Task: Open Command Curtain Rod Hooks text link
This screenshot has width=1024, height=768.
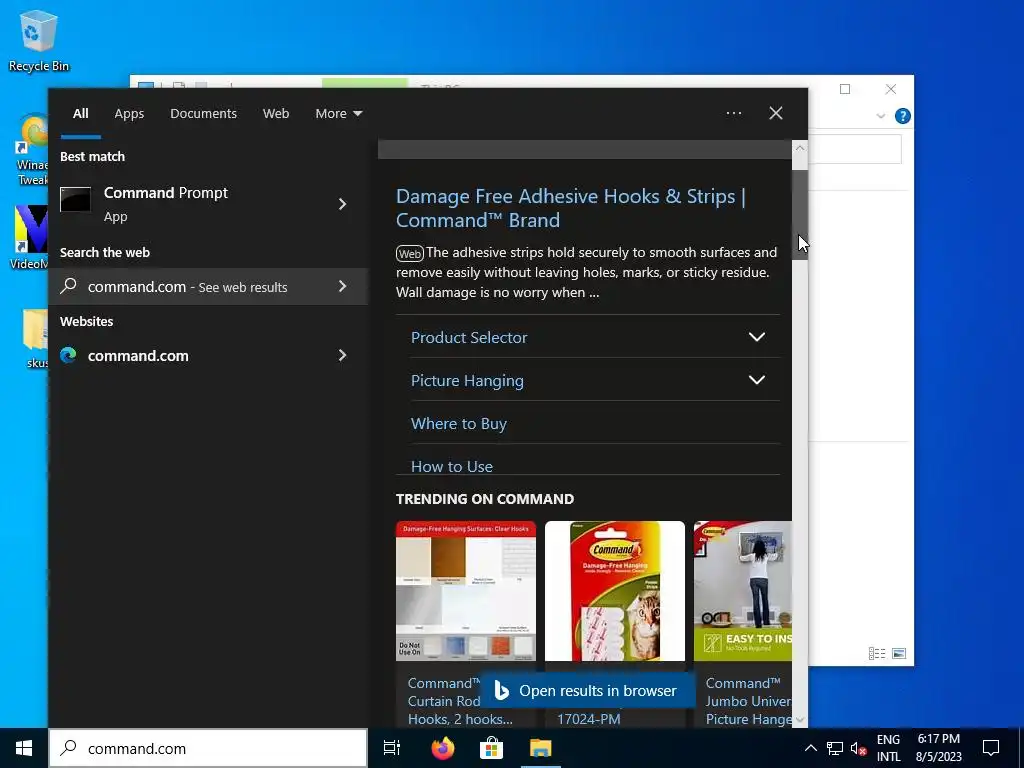Action: pyautogui.click(x=444, y=701)
